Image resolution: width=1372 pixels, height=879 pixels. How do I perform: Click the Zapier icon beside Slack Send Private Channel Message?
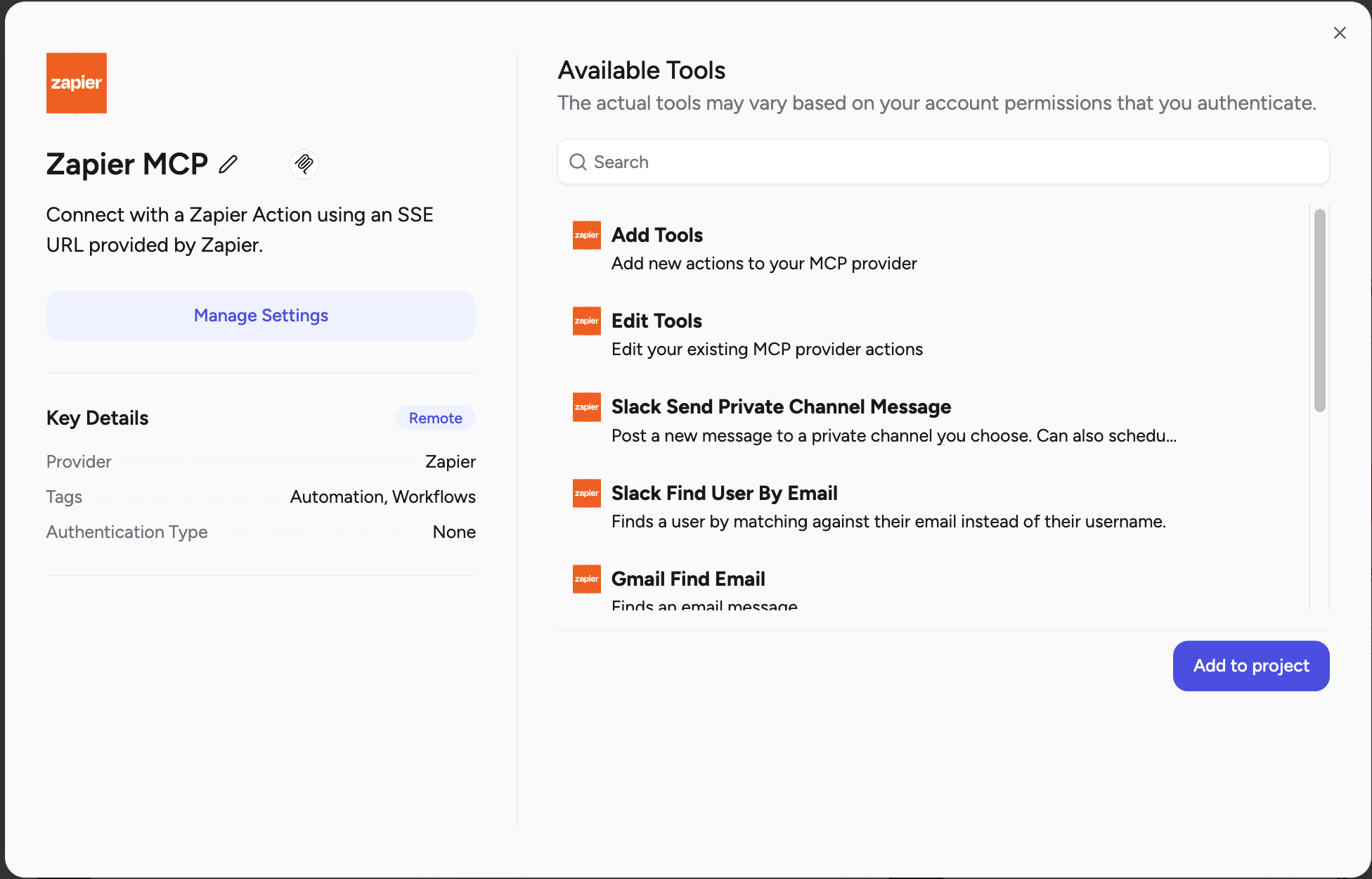[x=586, y=406]
